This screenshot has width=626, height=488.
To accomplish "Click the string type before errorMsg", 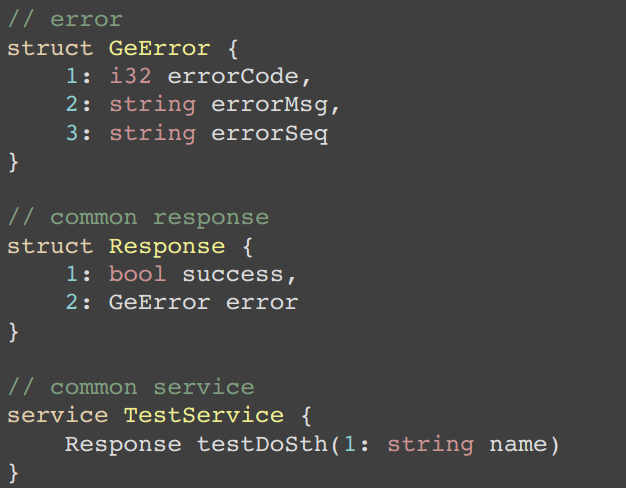I will [152, 105].
